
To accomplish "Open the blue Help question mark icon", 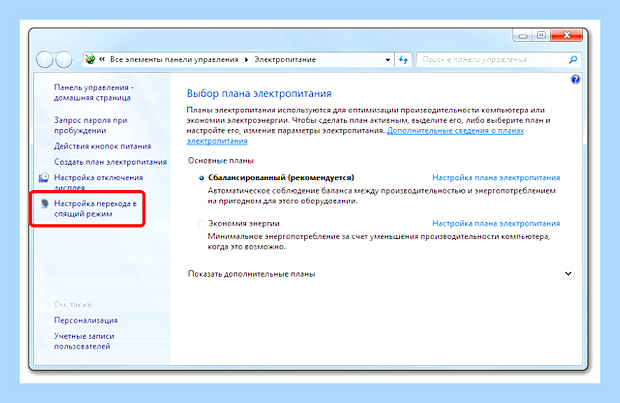I will point(575,79).
